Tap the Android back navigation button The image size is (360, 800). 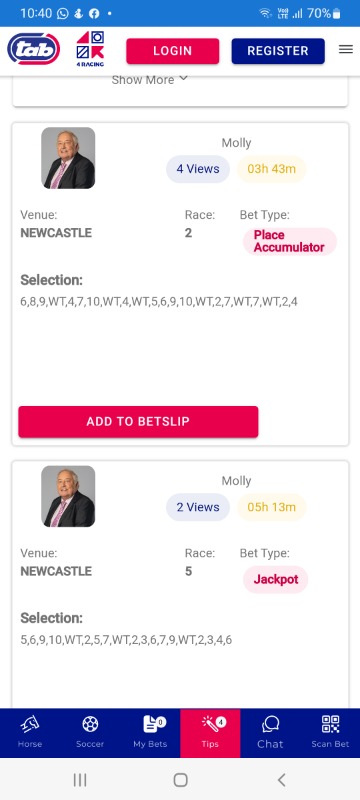tap(281, 779)
